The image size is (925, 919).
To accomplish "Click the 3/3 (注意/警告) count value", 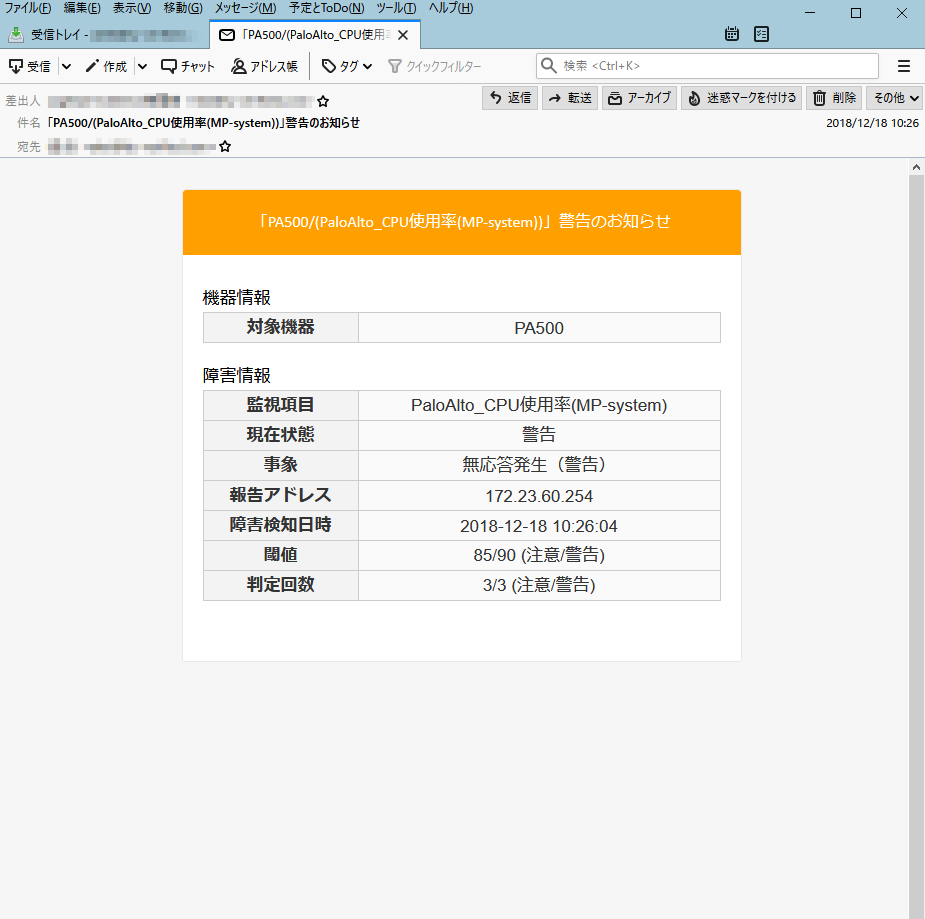I will 539,585.
